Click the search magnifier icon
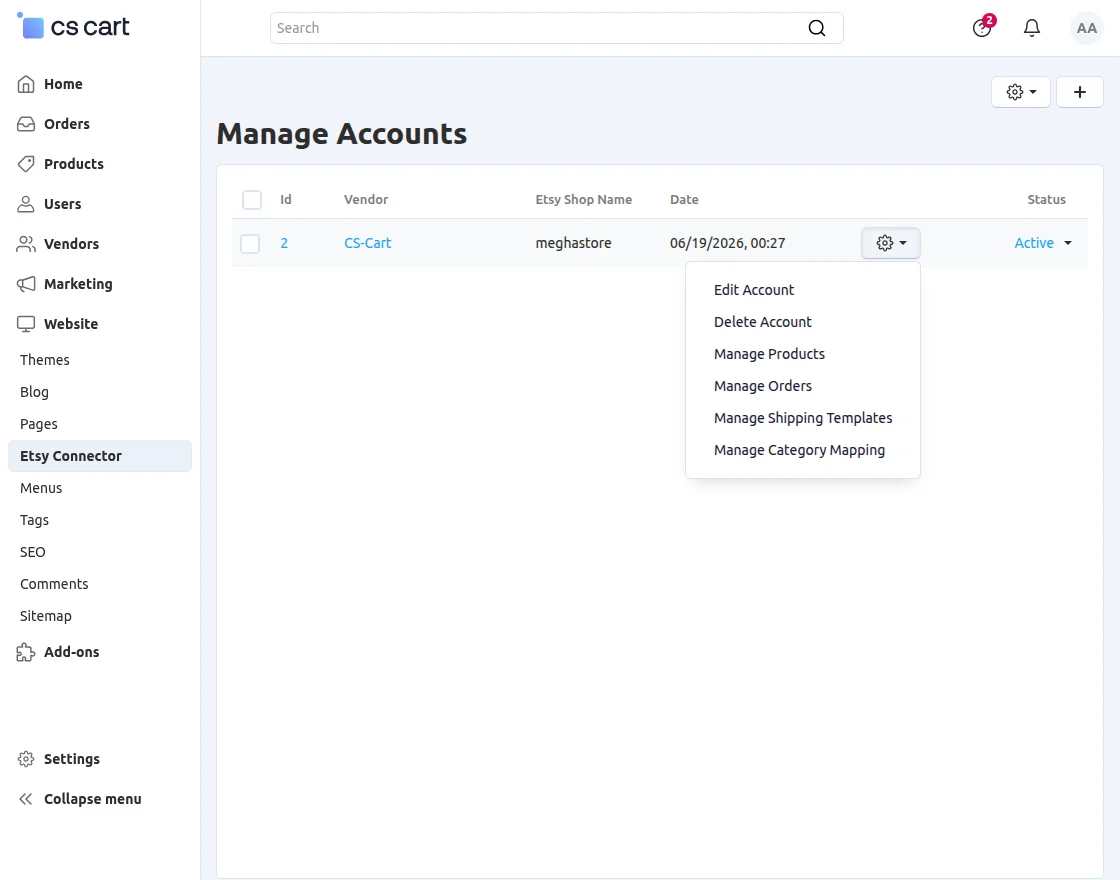The image size is (1120, 880). point(816,28)
